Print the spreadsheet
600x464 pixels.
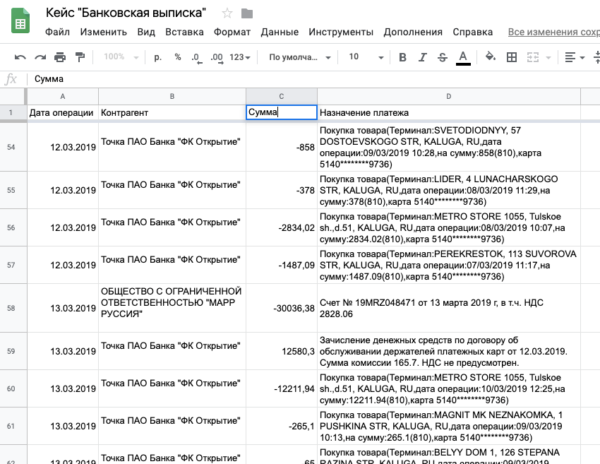(x=60, y=57)
